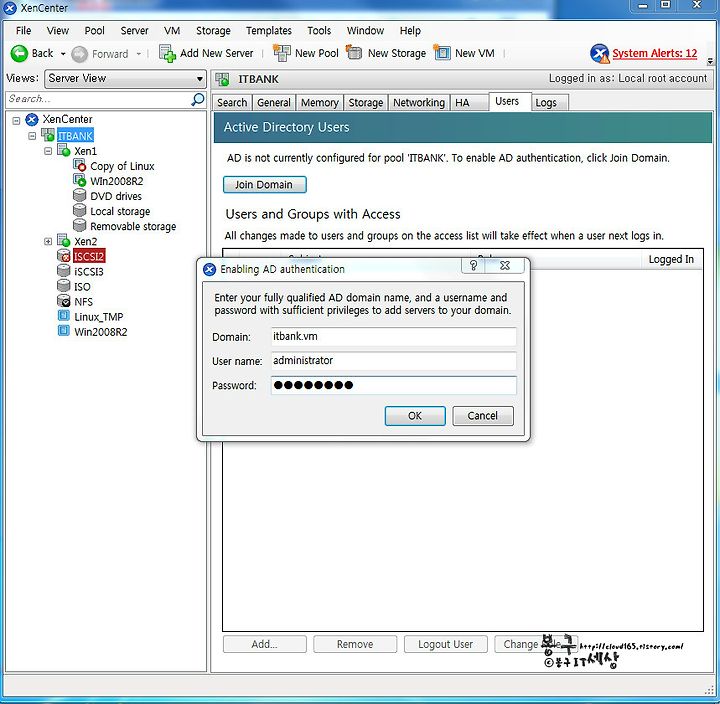720x704 pixels.
Task: Click the User name input field
Action: click(394, 360)
